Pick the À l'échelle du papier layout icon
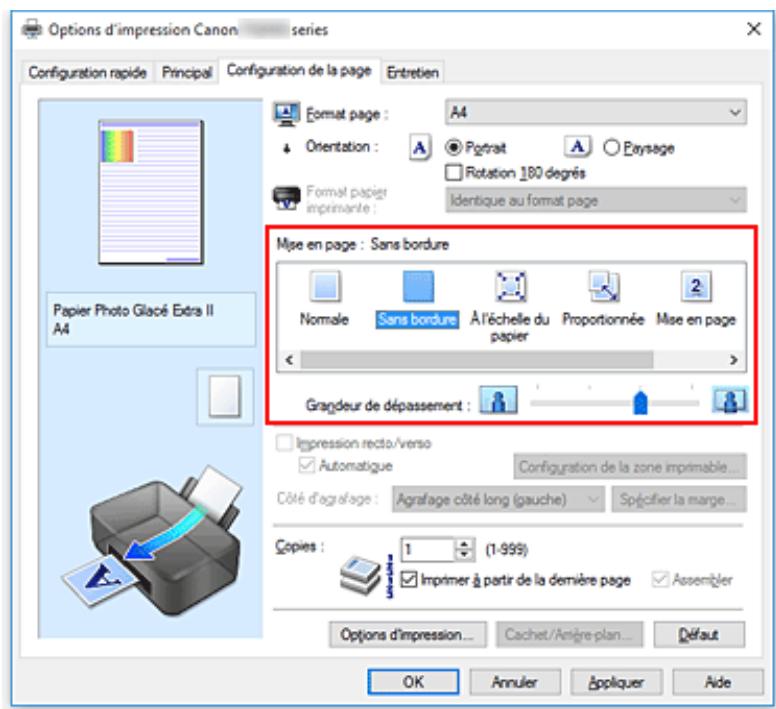The image size is (776, 709). [x=510, y=286]
